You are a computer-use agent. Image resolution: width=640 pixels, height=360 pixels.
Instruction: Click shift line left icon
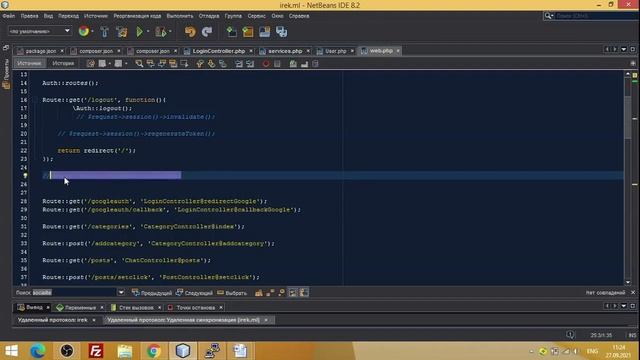pyautogui.click(x=239, y=64)
